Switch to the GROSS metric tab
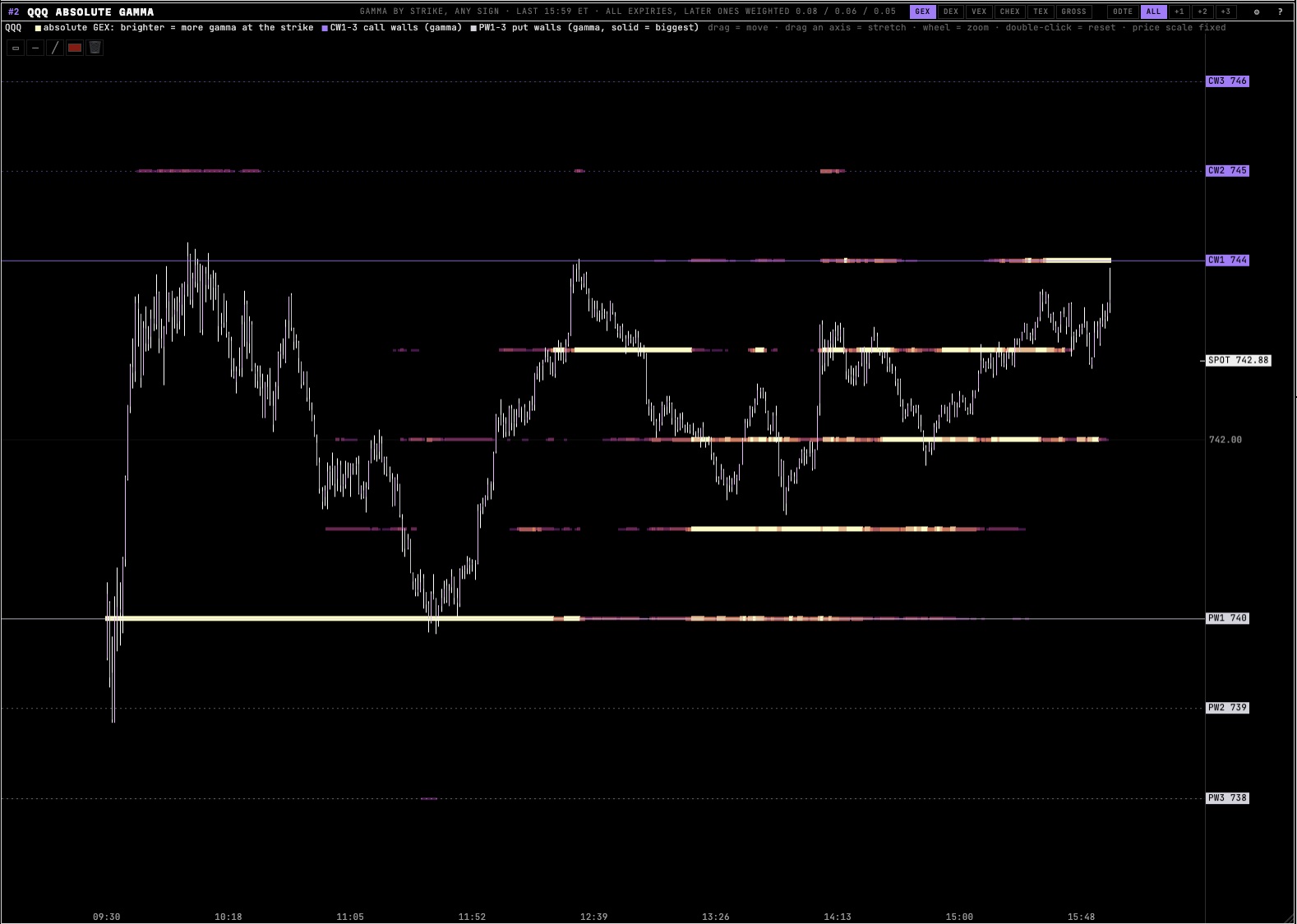This screenshot has height=924, width=1297. click(1073, 12)
